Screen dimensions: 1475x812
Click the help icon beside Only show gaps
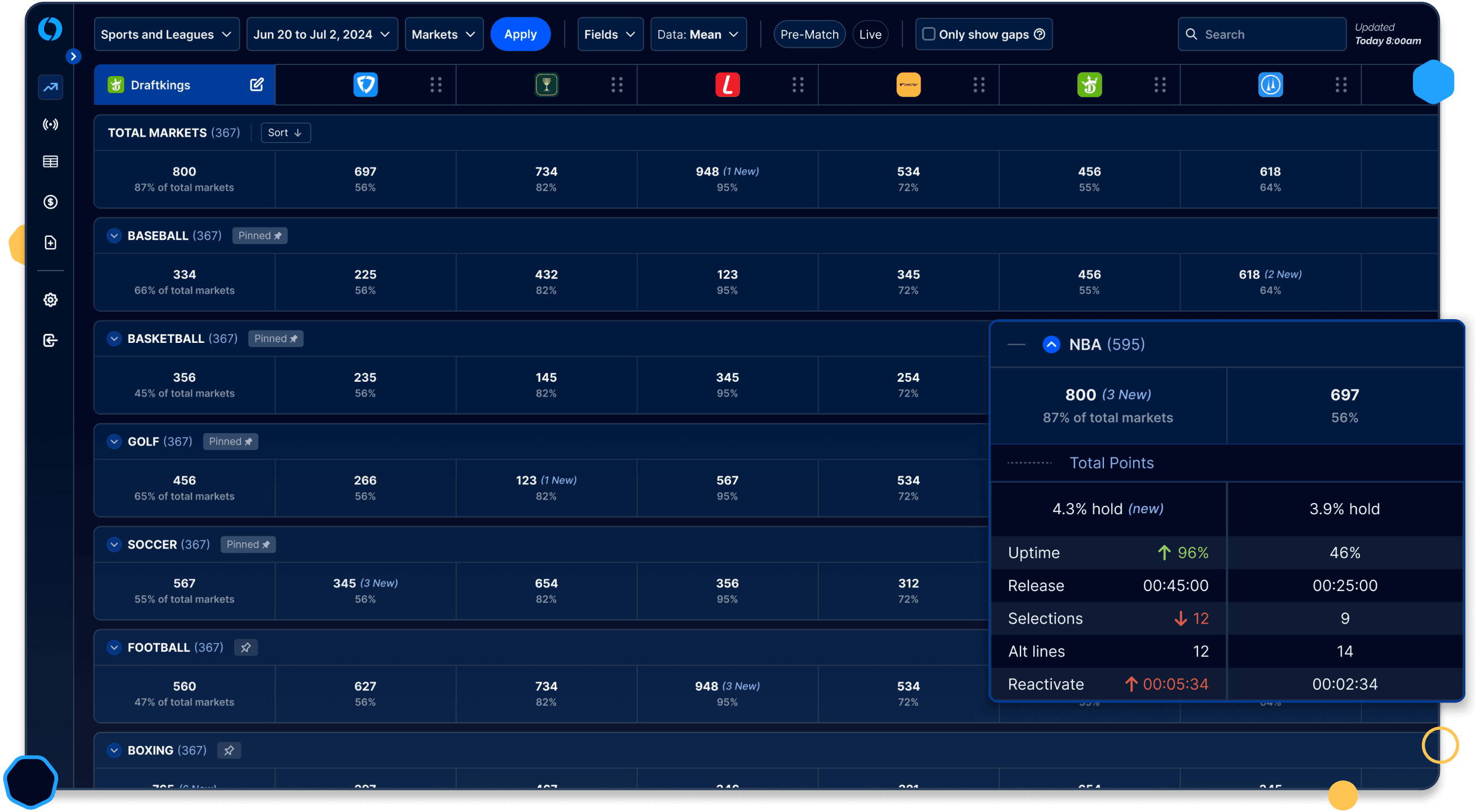(1040, 34)
